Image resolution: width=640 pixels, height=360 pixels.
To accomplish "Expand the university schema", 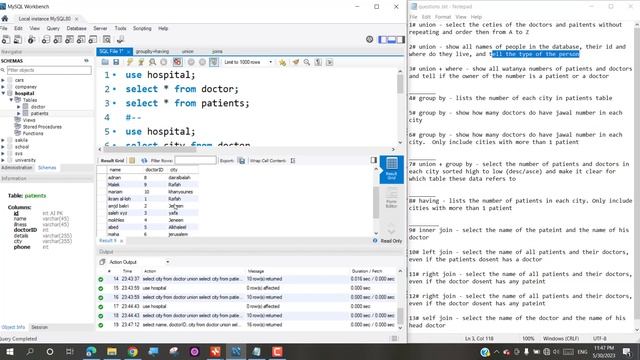I will pos(3,160).
